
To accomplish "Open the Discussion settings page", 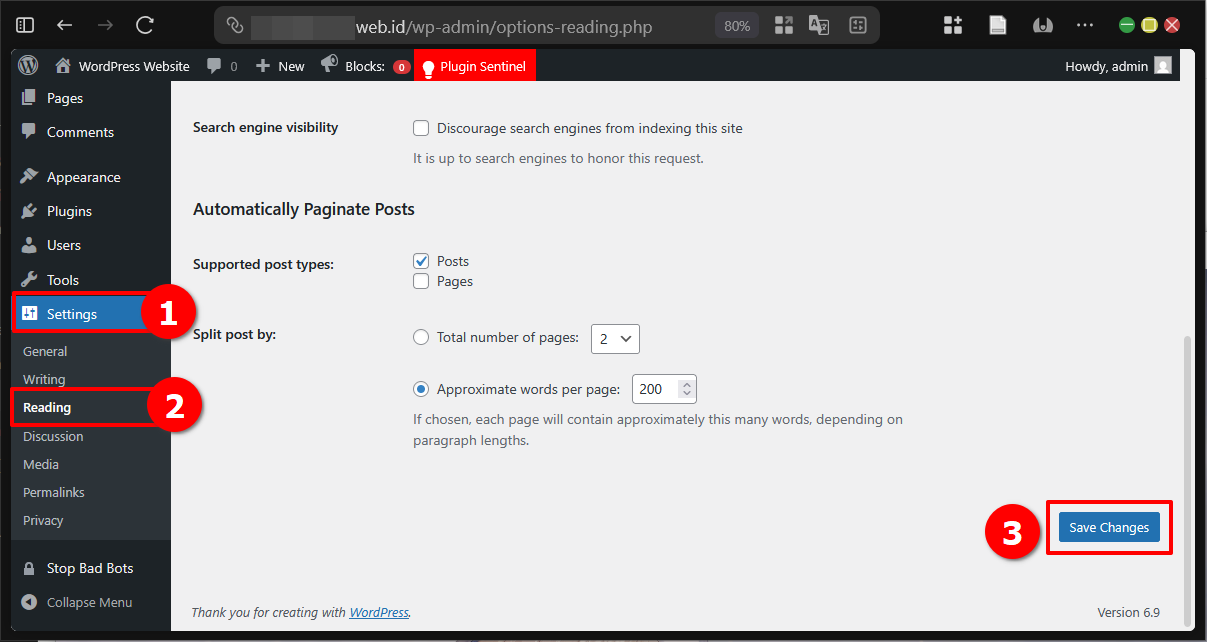I will point(53,436).
